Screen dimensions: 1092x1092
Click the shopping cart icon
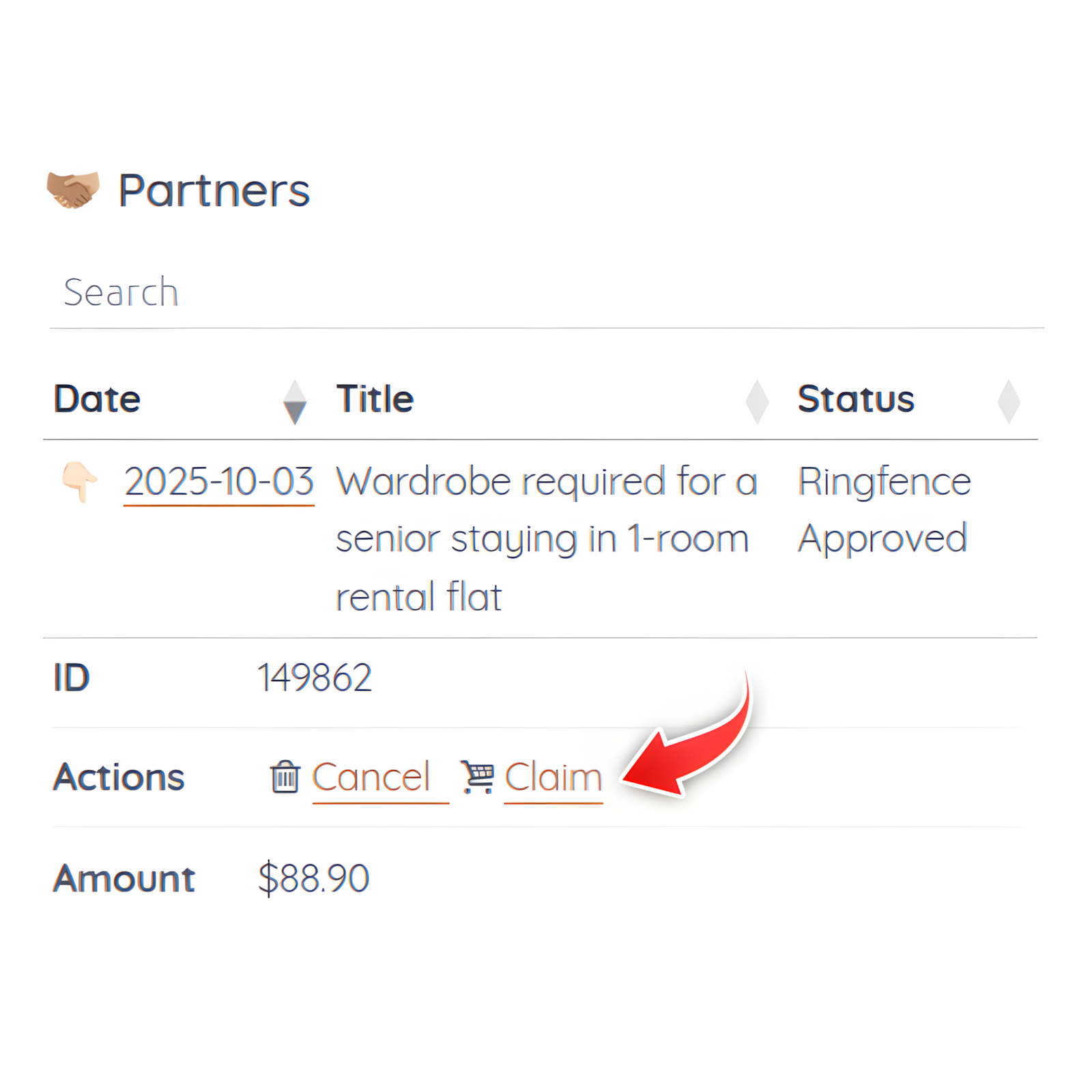(478, 777)
